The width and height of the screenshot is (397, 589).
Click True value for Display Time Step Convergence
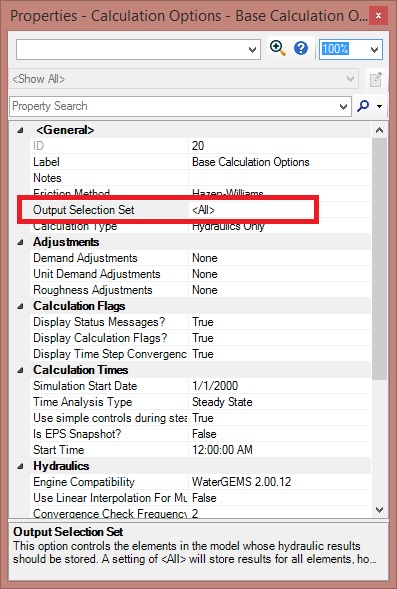tap(203, 354)
